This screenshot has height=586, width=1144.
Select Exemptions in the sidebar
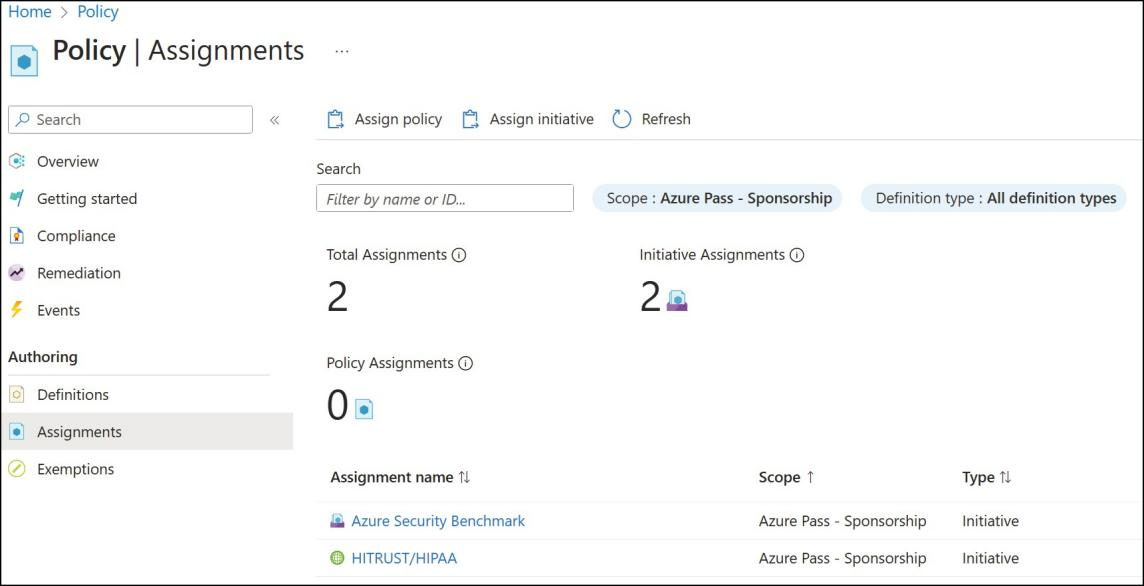tap(76, 469)
